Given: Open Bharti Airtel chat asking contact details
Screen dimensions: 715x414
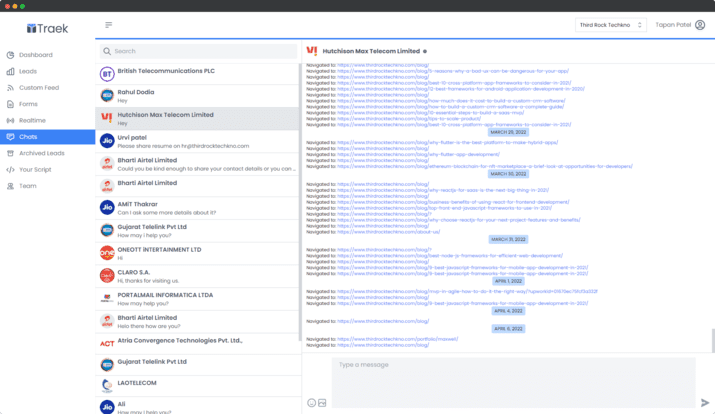Looking at the screenshot, I should click(x=197, y=164).
